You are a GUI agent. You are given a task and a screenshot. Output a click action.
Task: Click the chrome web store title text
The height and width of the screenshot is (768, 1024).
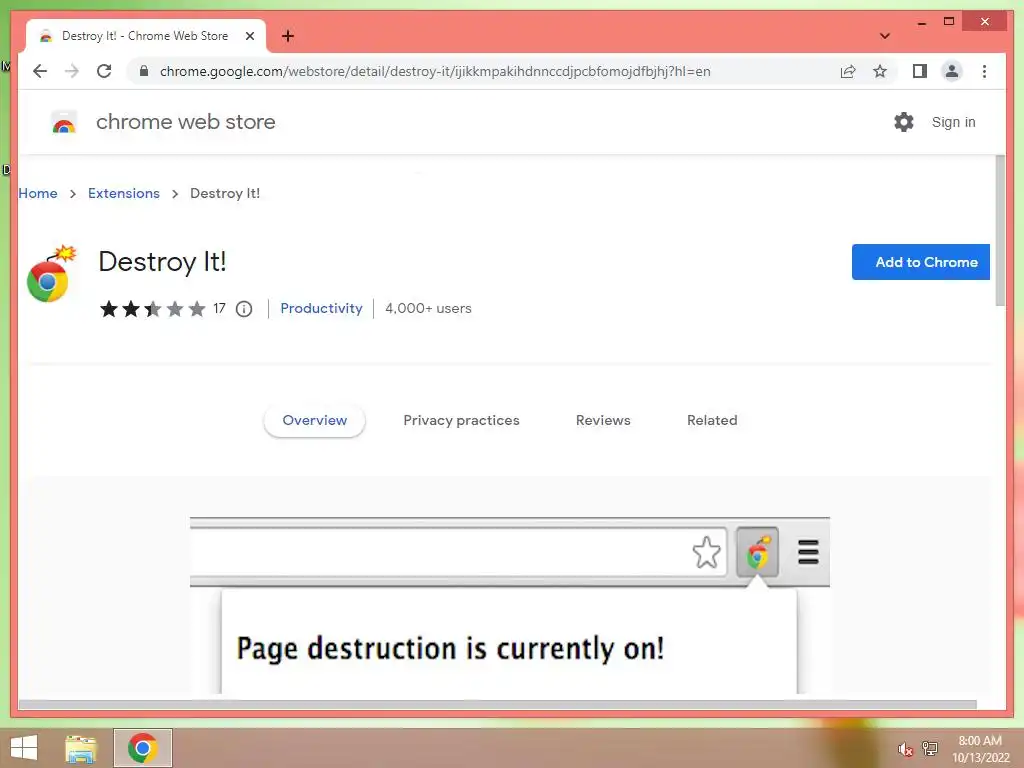pos(185,122)
